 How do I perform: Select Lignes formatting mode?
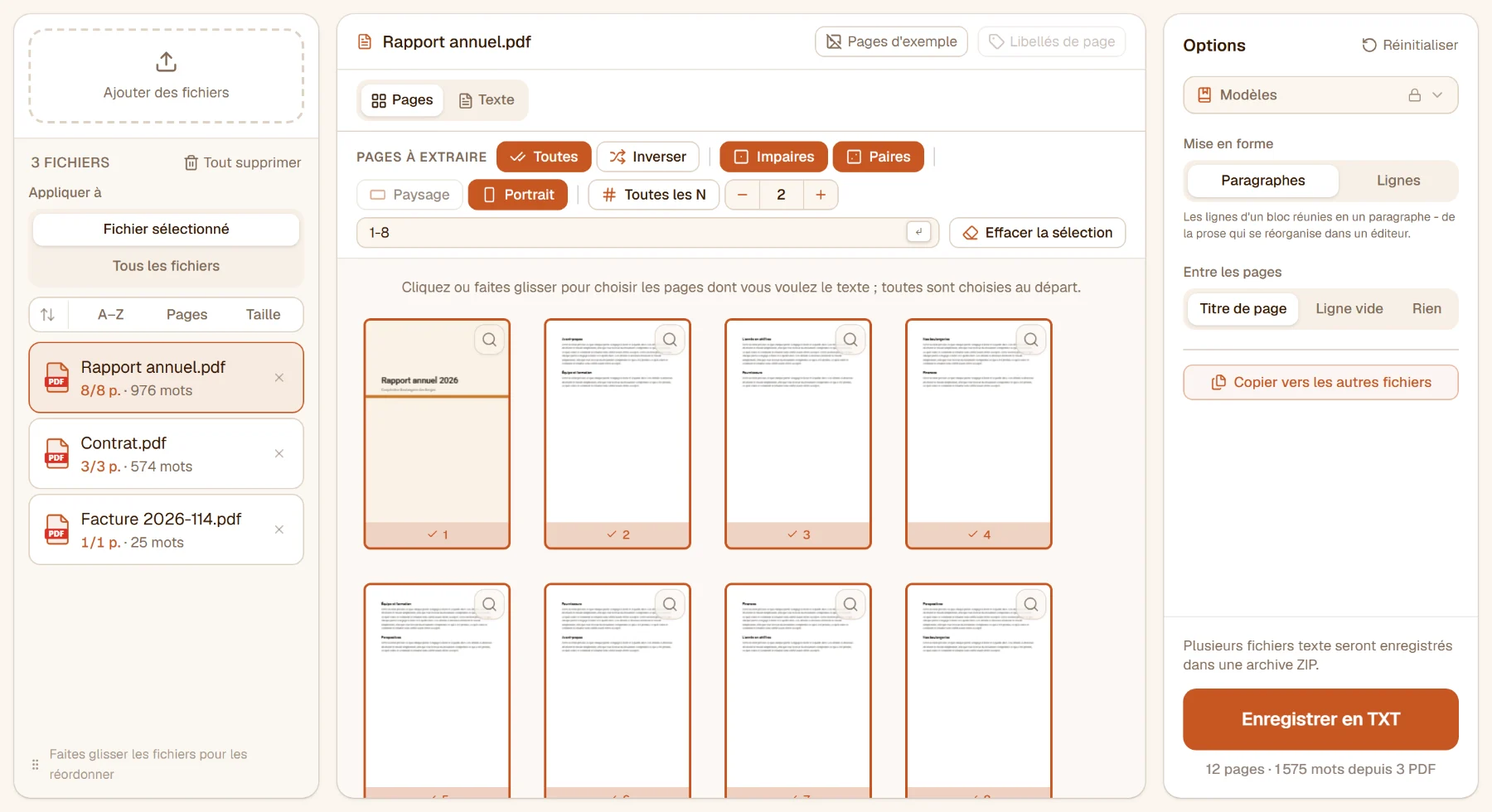click(1398, 181)
